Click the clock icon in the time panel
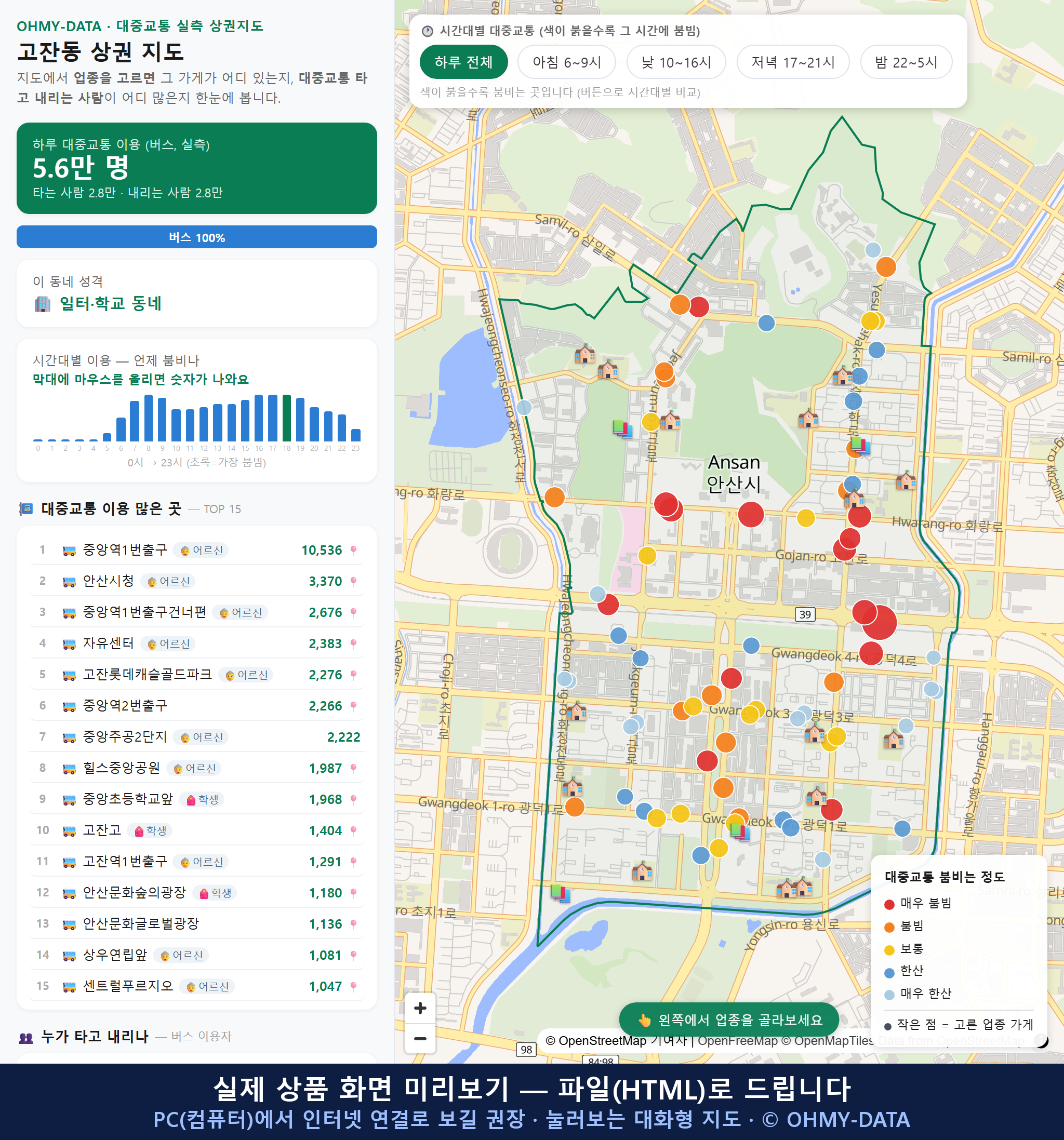The width and height of the screenshot is (1064, 1140). (428, 31)
